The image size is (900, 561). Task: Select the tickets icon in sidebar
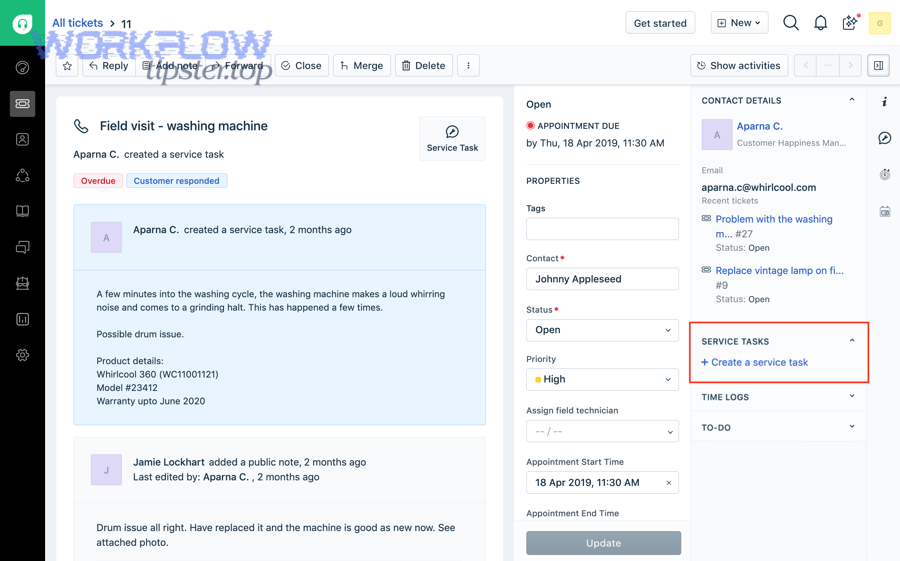click(22, 104)
